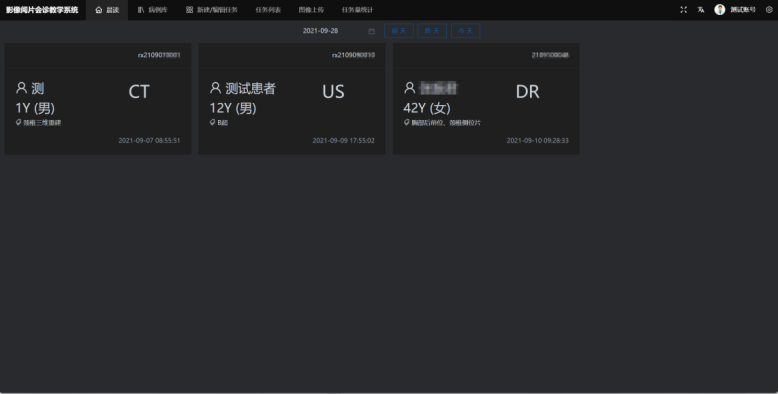This screenshot has width=778, height=394.
Task: Go to 新建/编辑任务 menu item
Action: point(212,10)
